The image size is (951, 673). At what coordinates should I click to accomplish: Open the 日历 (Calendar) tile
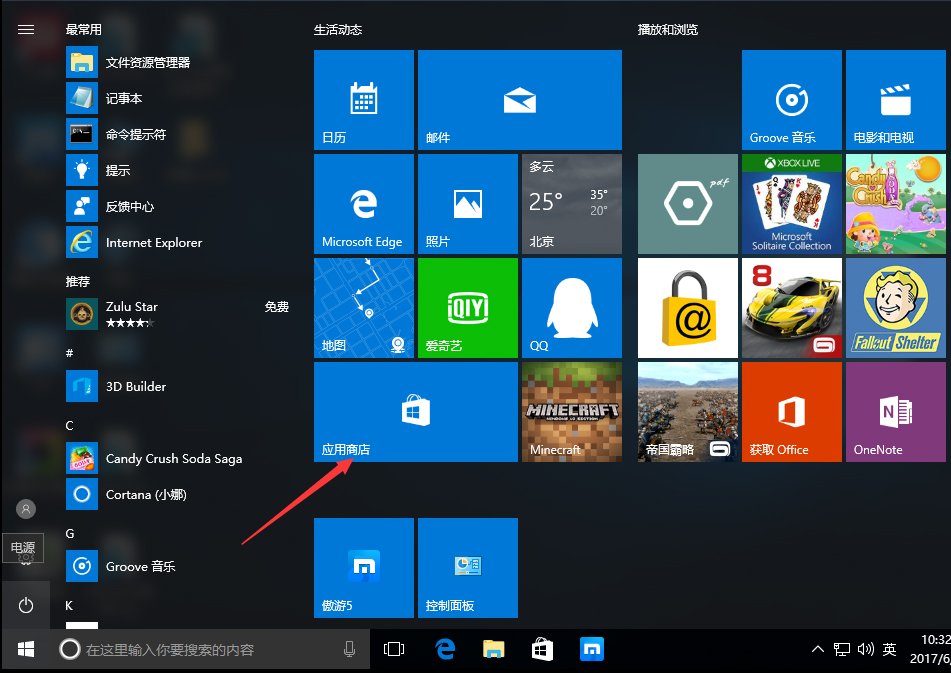pos(363,99)
